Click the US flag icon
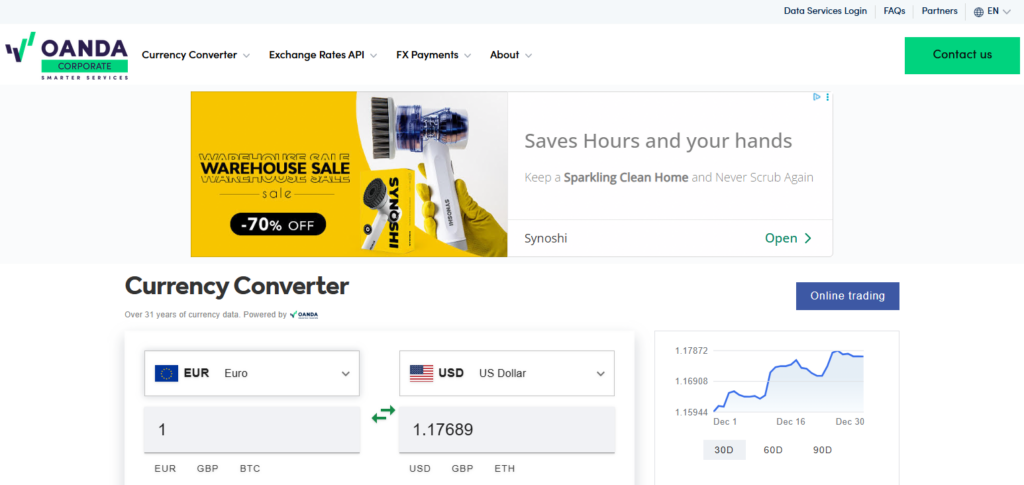This screenshot has height=485, width=1024. click(x=422, y=373)
